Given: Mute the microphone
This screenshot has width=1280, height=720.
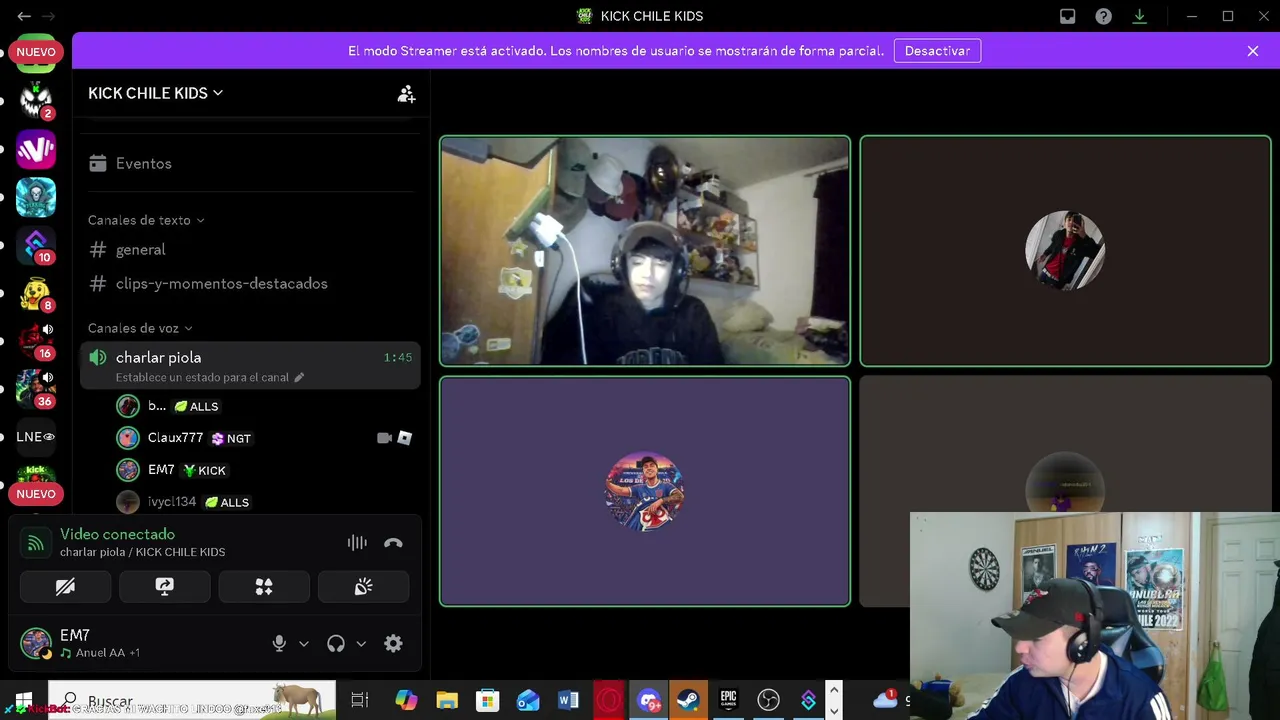Looking at the screenshot, I should tap(279, 644).
